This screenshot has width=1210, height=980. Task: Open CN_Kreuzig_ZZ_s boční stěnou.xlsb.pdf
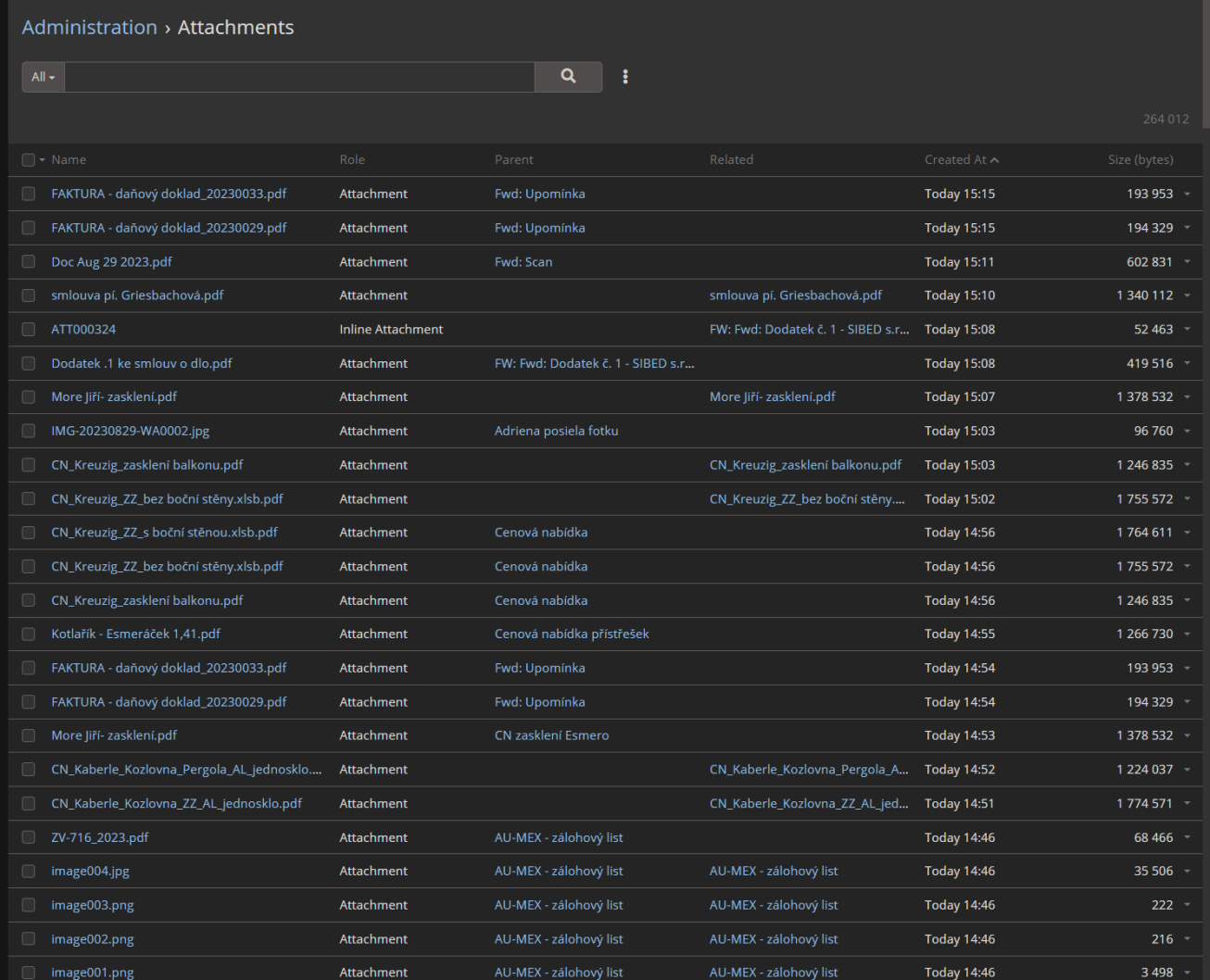coord(165,533)
